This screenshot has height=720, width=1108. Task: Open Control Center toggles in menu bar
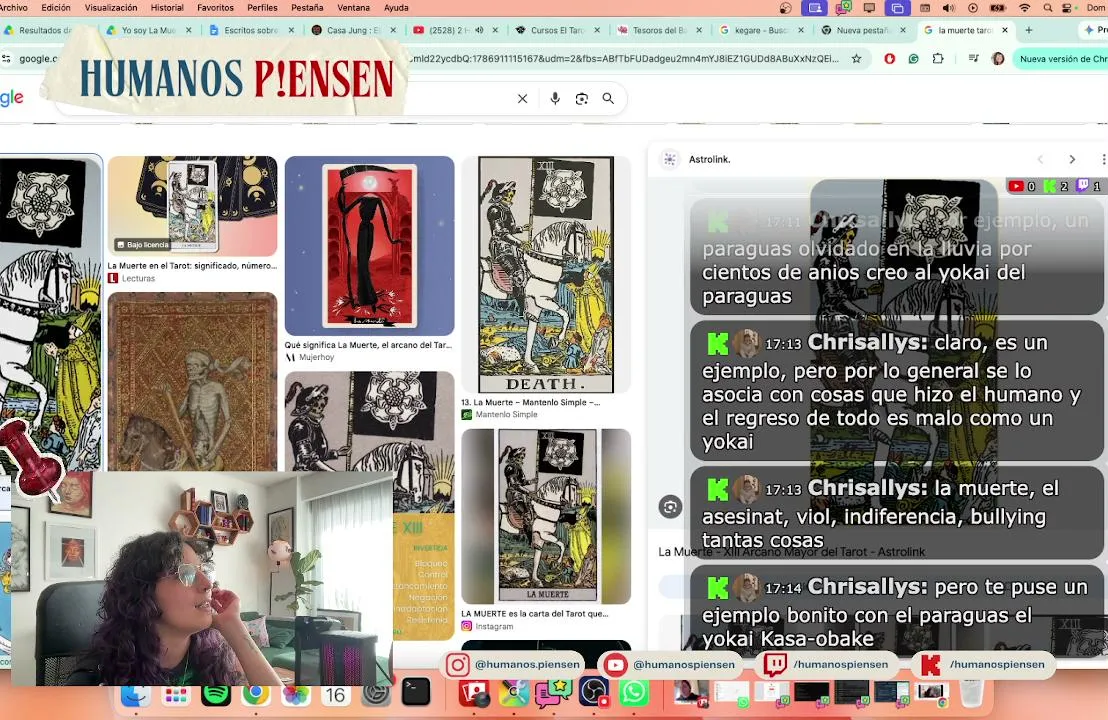click(1068, 8)
